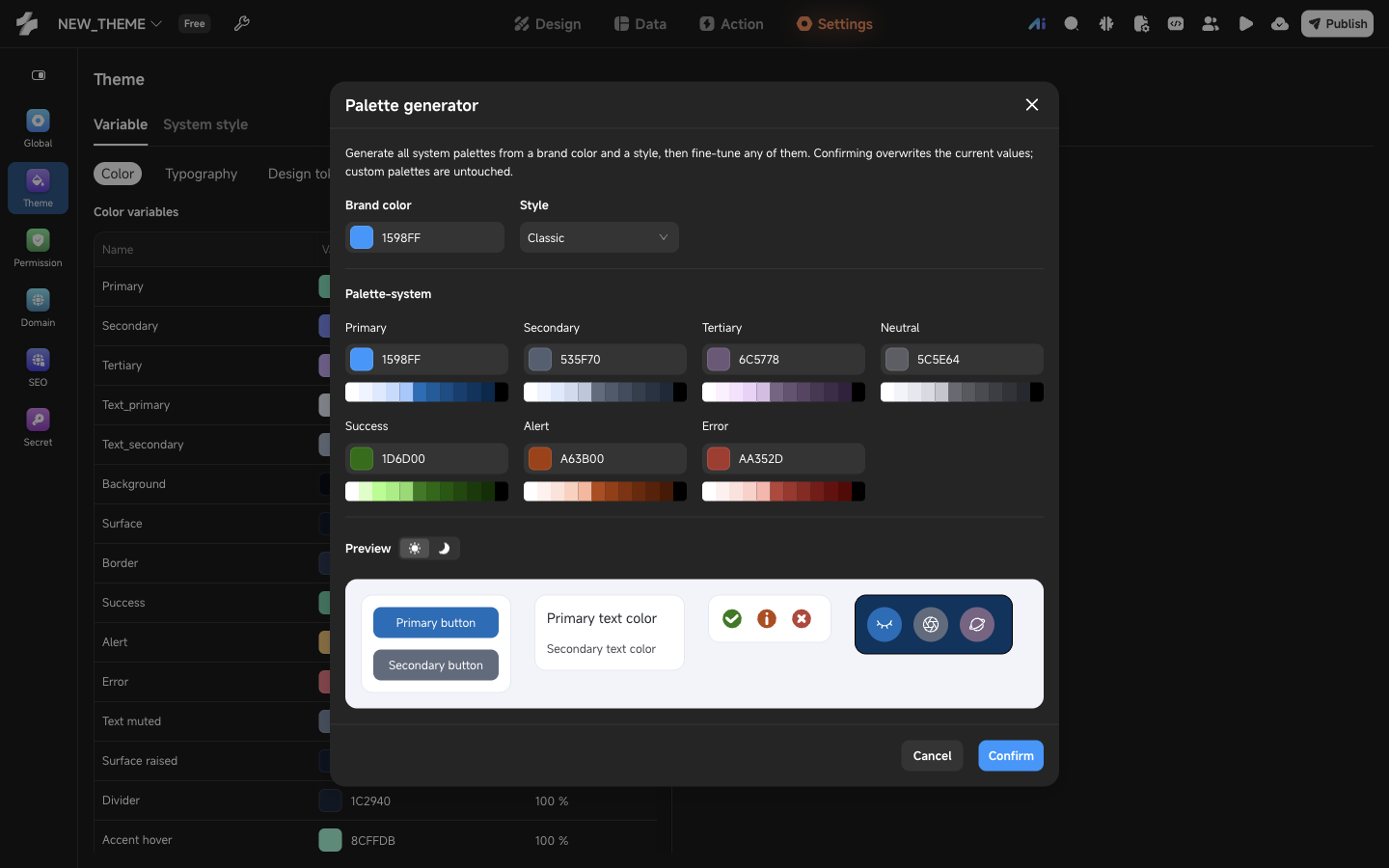Screen dimensions: 1389x868
Task: Click the Secondary button in preview
Action: [436, 665]
